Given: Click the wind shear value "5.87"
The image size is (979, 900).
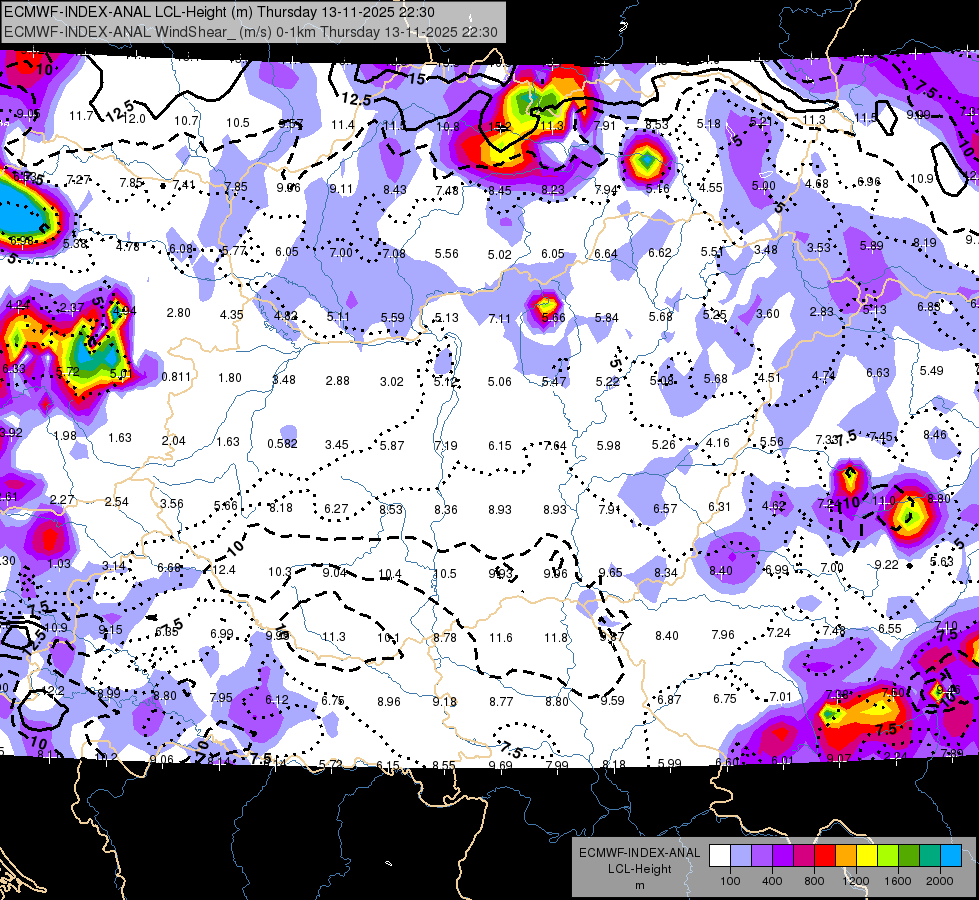Looking at the screenshot, I should tap(391, 445).
